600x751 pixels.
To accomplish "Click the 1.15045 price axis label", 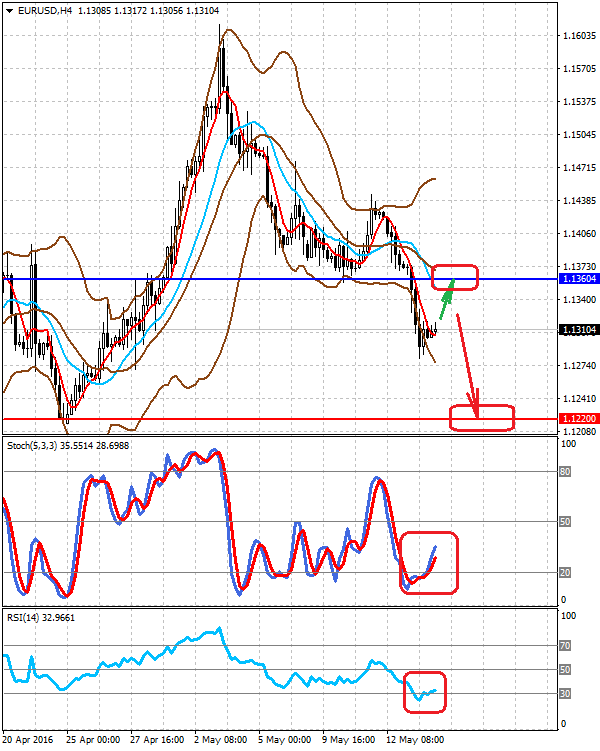I will (x=579, y=135).
